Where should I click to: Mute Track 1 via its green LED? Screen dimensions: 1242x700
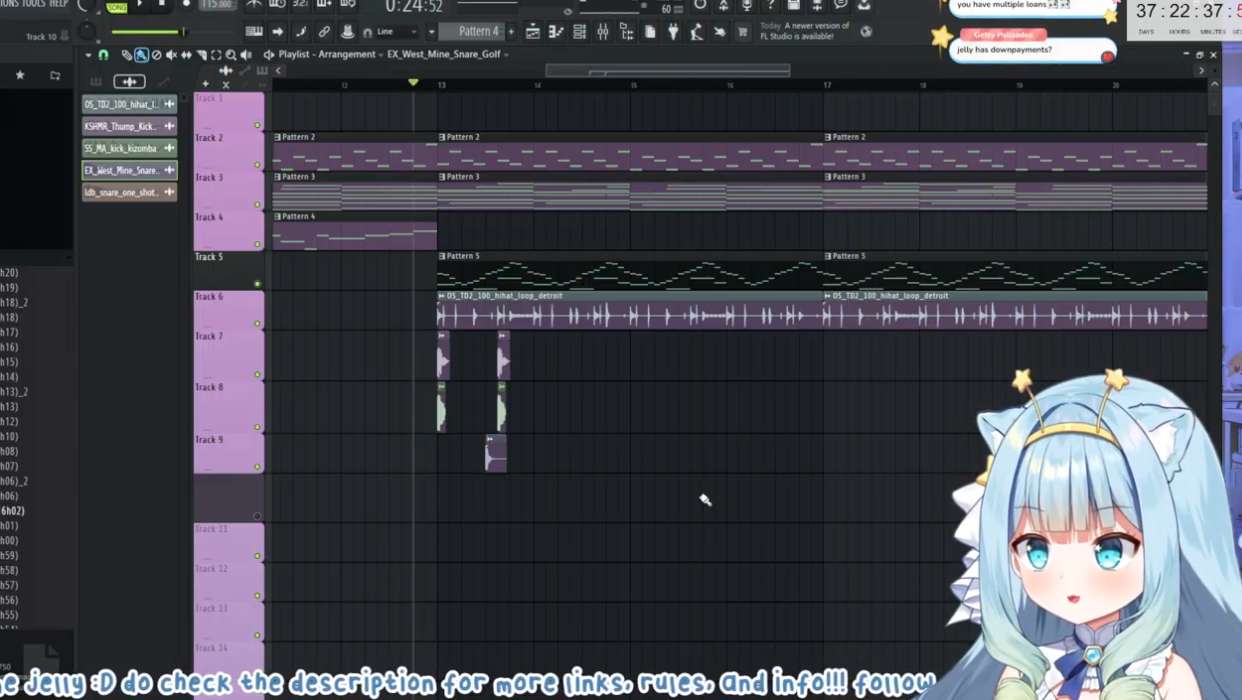point(257,125)
